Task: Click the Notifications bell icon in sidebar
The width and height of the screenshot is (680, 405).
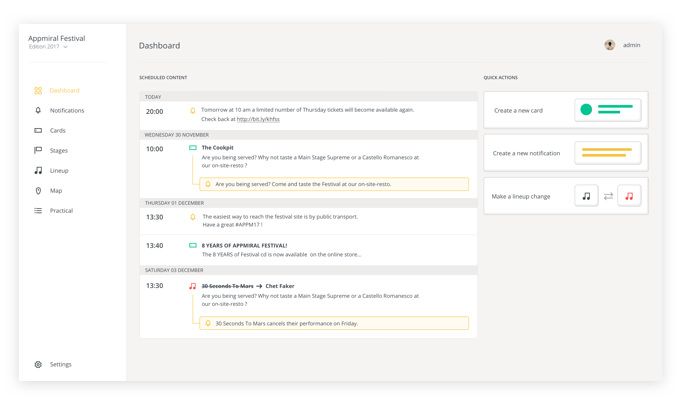Action: point(38,111)
